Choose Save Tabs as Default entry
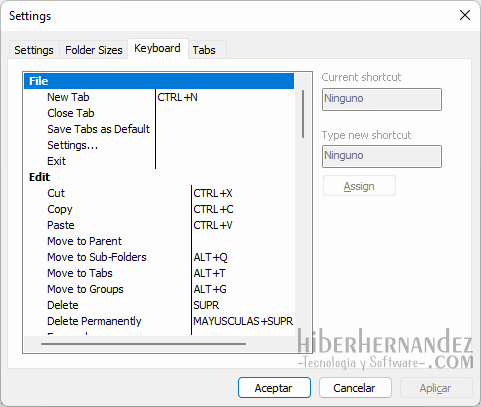 point(98,129)
